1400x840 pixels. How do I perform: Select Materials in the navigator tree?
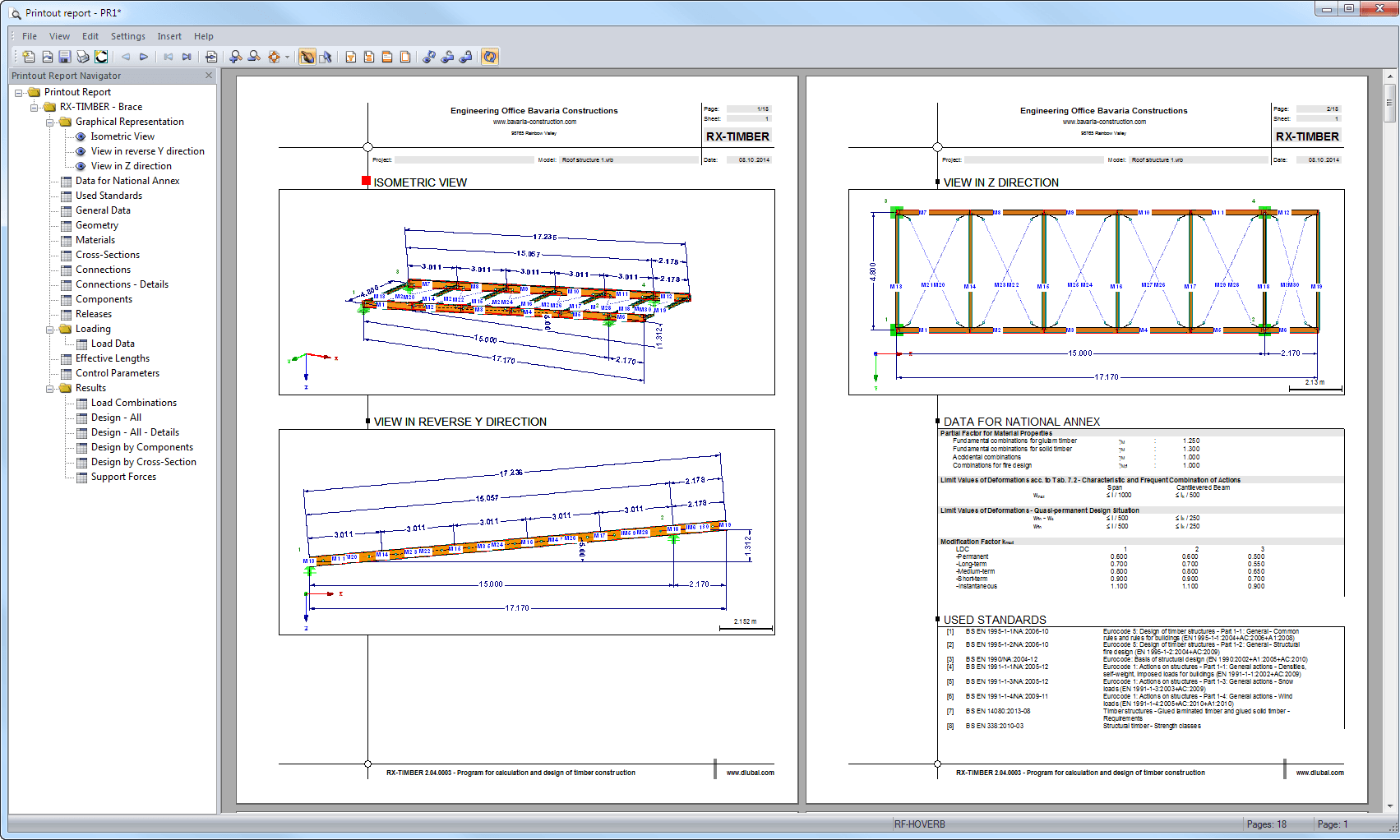[95, 240]
